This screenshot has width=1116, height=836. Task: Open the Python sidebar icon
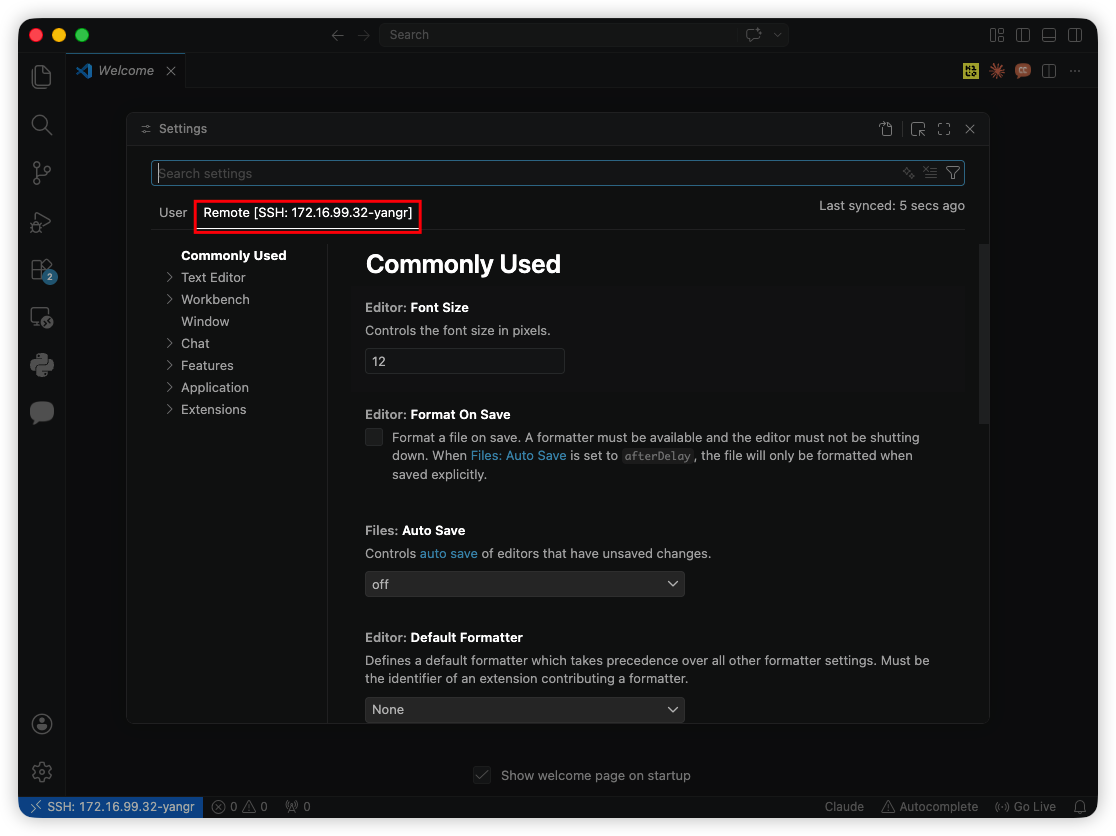[x=41, y=366]
